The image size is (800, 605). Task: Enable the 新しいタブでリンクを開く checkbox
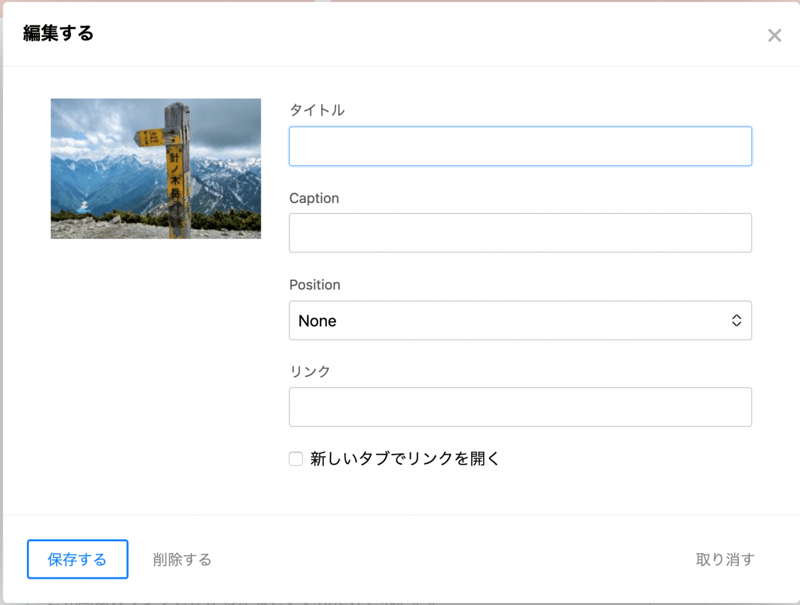point(296,459)
